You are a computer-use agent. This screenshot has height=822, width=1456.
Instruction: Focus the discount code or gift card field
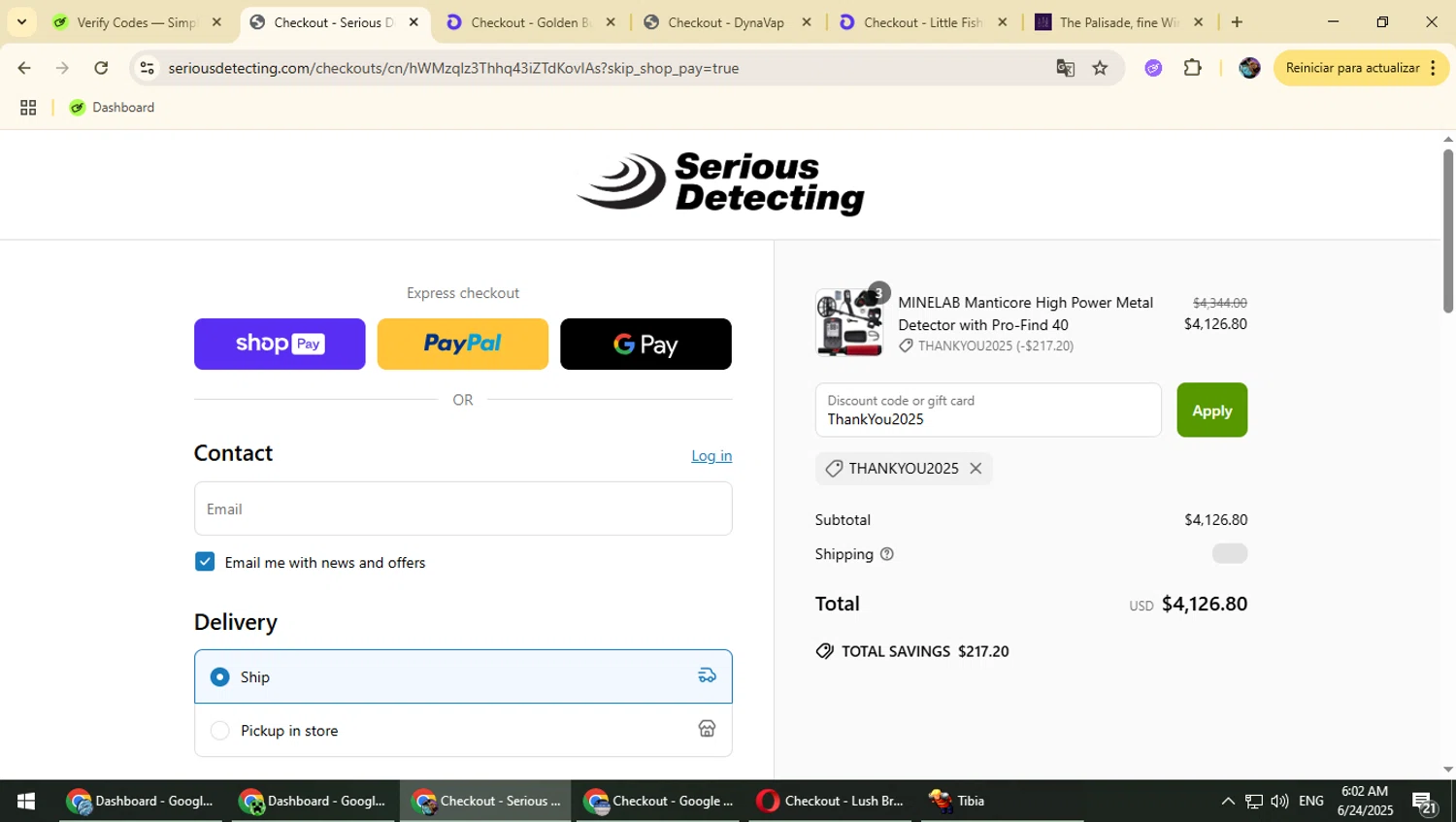point(988,411)
